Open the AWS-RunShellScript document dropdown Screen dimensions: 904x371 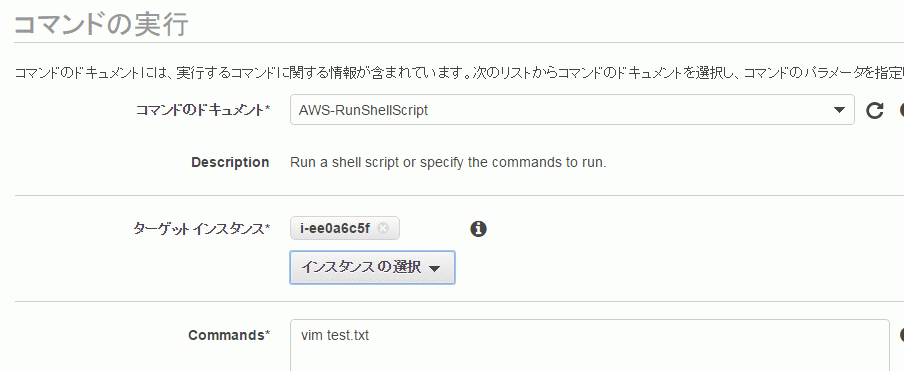572,109
